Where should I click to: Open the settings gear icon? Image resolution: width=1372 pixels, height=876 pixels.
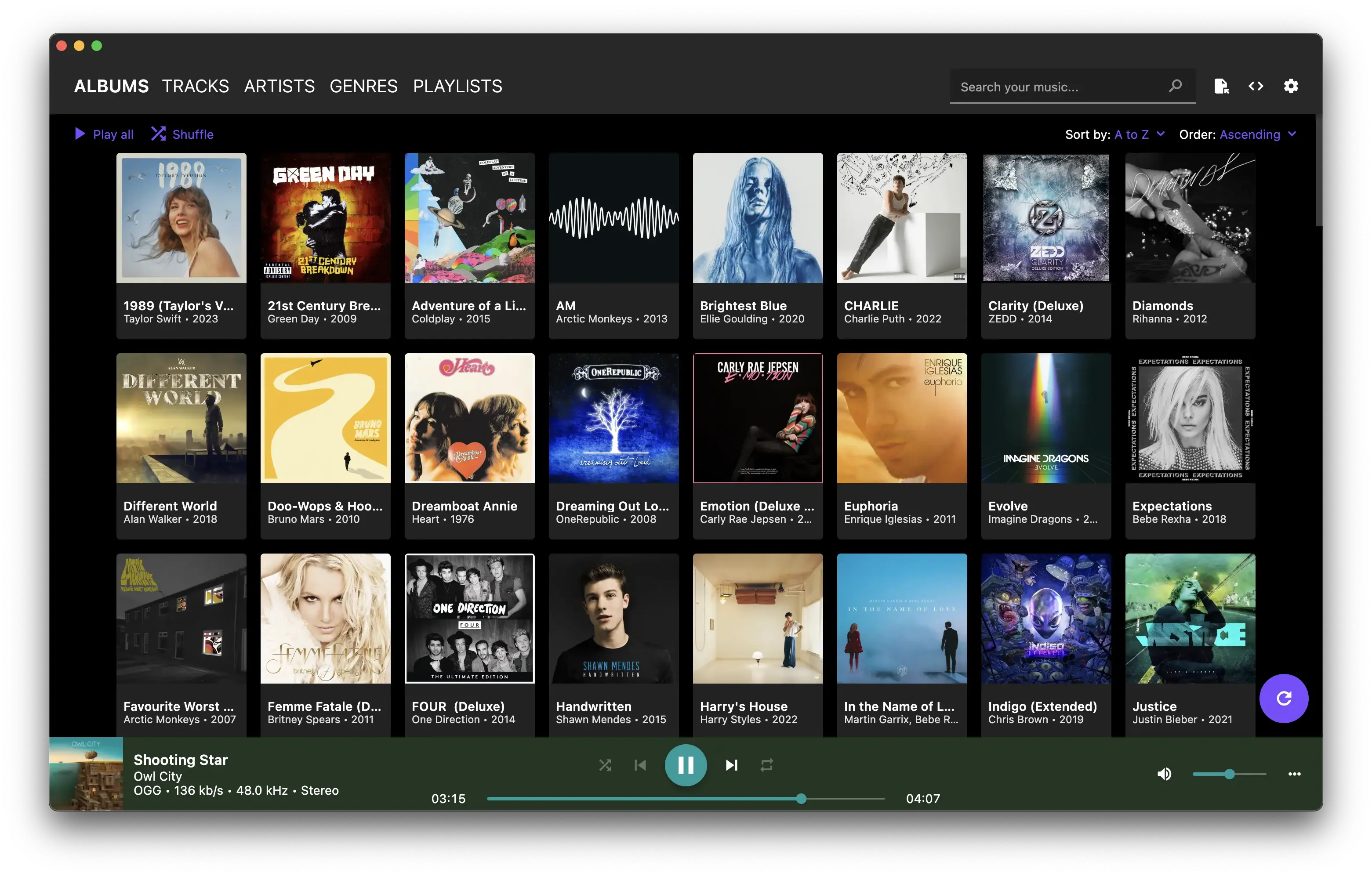click(x=1291, y=86)
